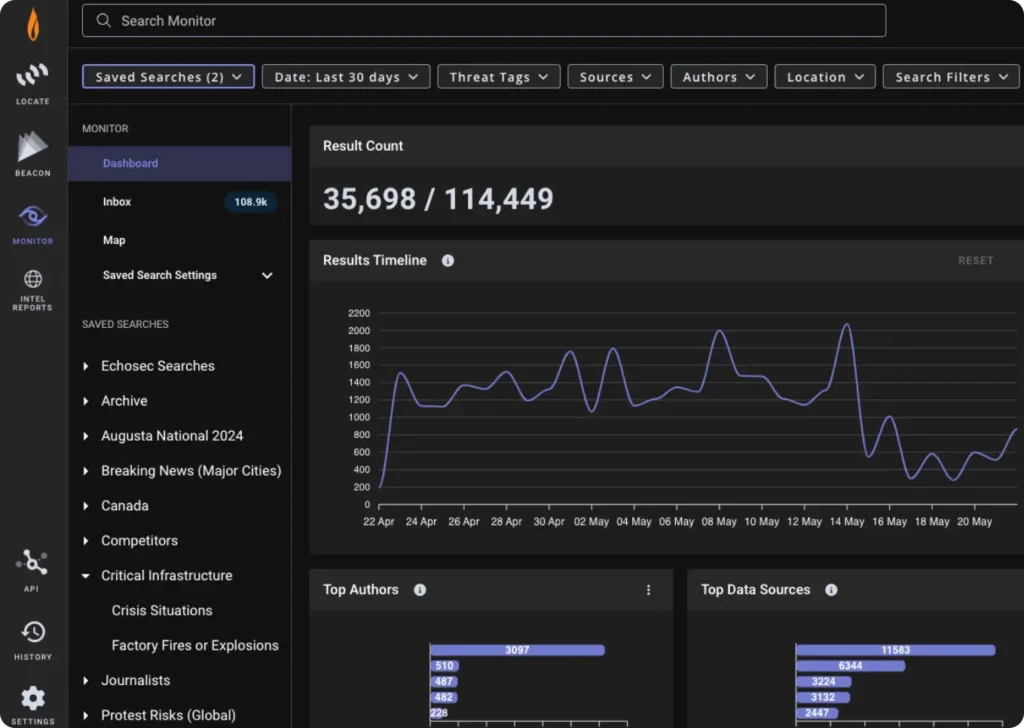
Task: Open the Beacon module icon
Action: (33, 148)
